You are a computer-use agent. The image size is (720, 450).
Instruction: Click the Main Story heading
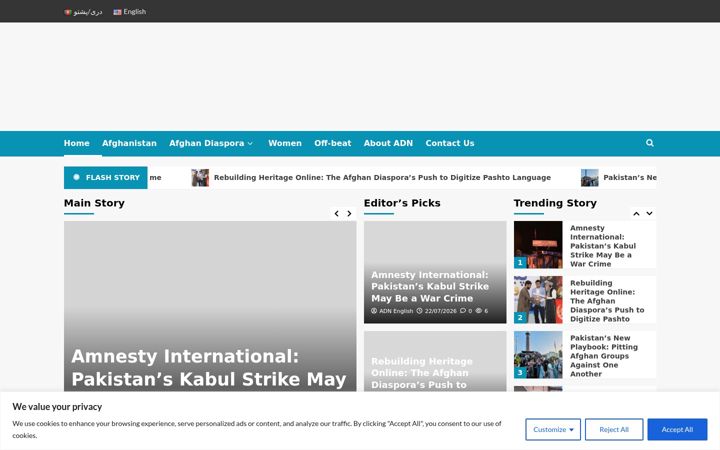[x=94, y=203]
